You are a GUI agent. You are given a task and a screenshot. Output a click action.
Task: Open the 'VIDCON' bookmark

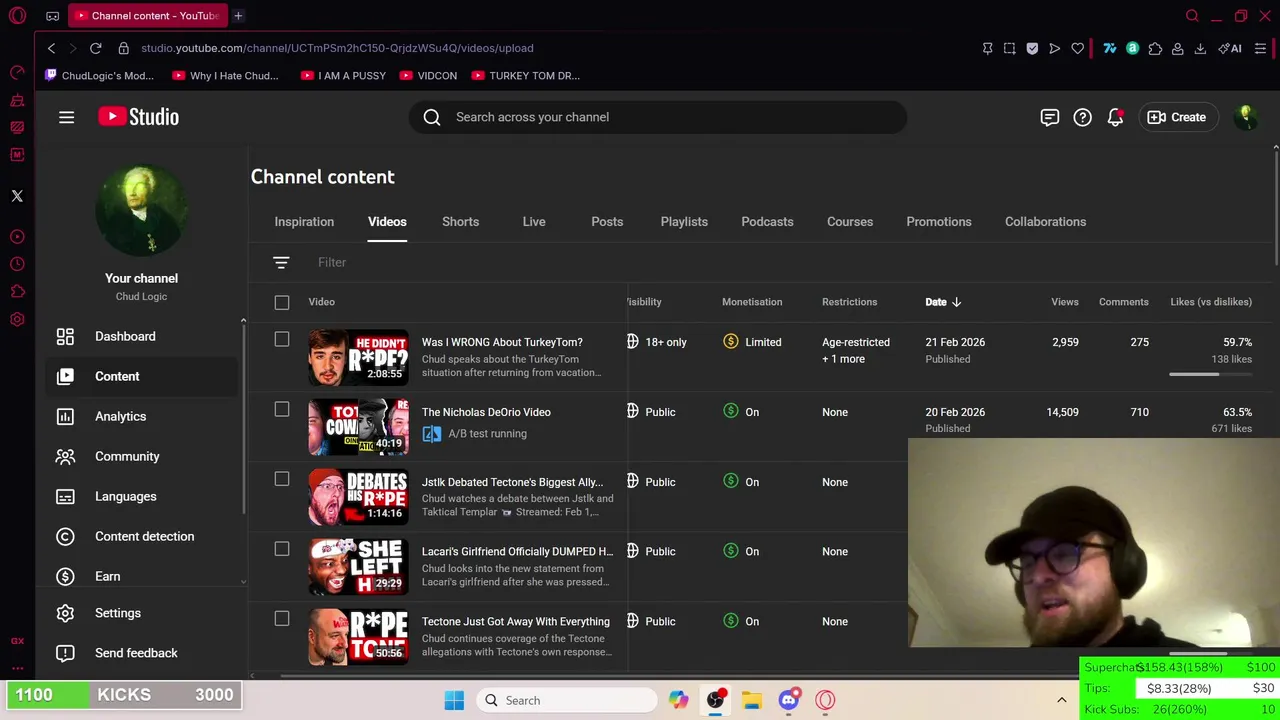tap(428, 76)
